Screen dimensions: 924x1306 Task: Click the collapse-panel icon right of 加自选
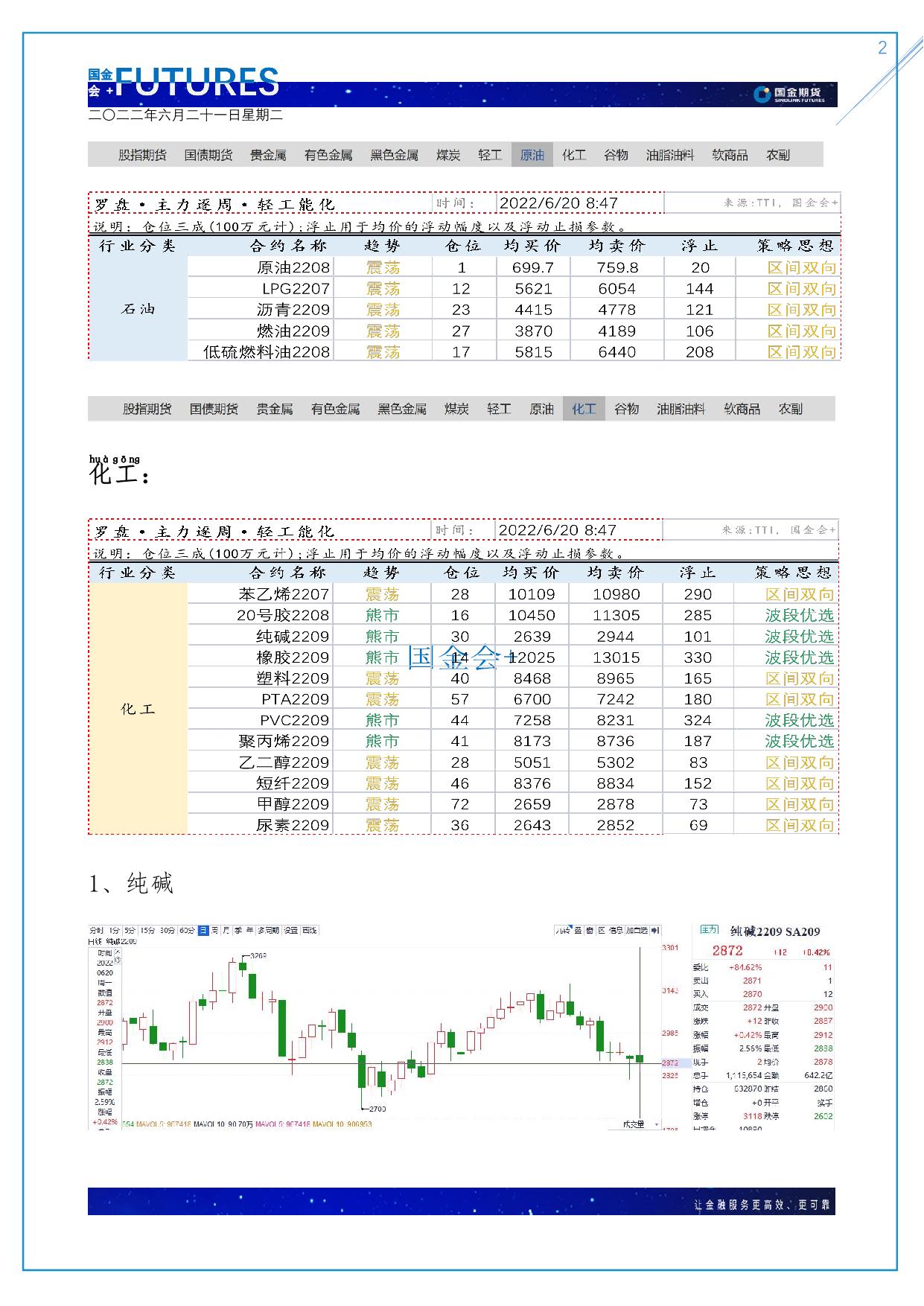[x=655, y=931]
